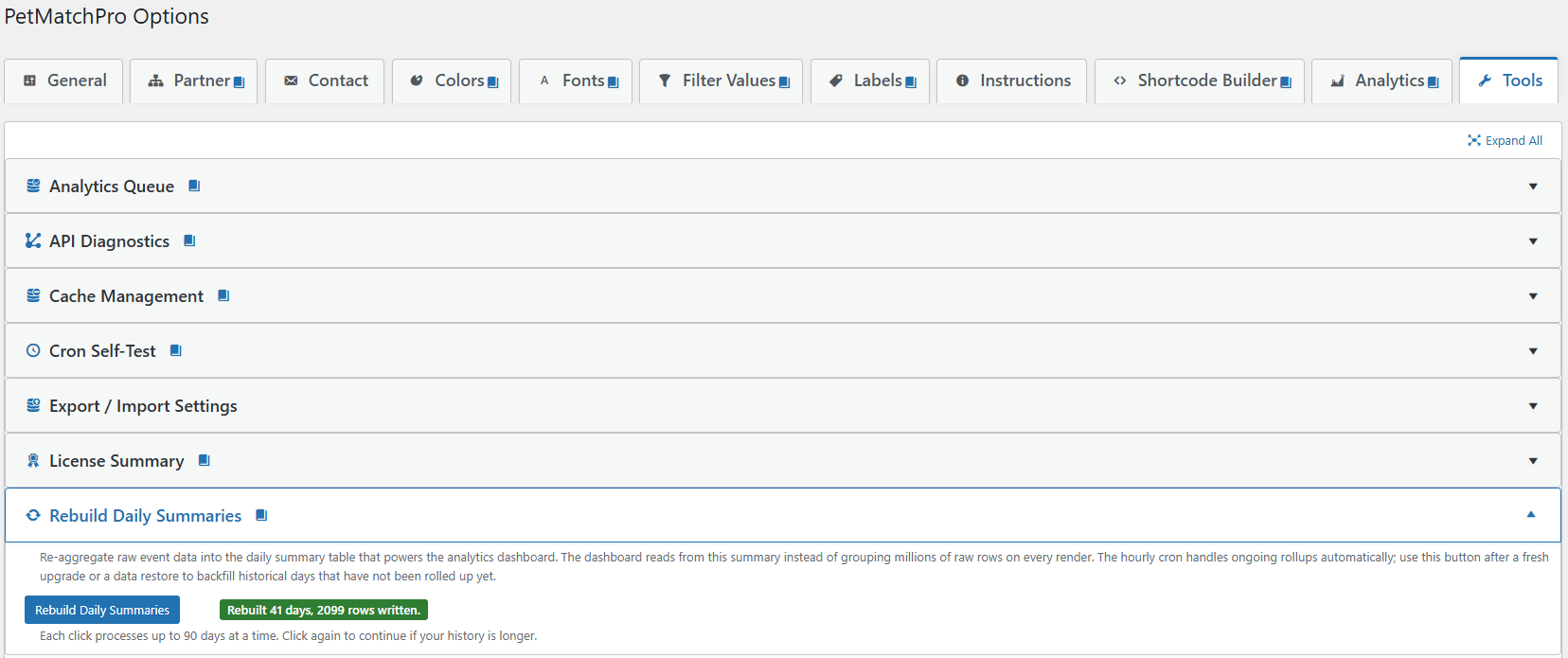Click the book icon on Fonts tab

[x=613, y=82]
